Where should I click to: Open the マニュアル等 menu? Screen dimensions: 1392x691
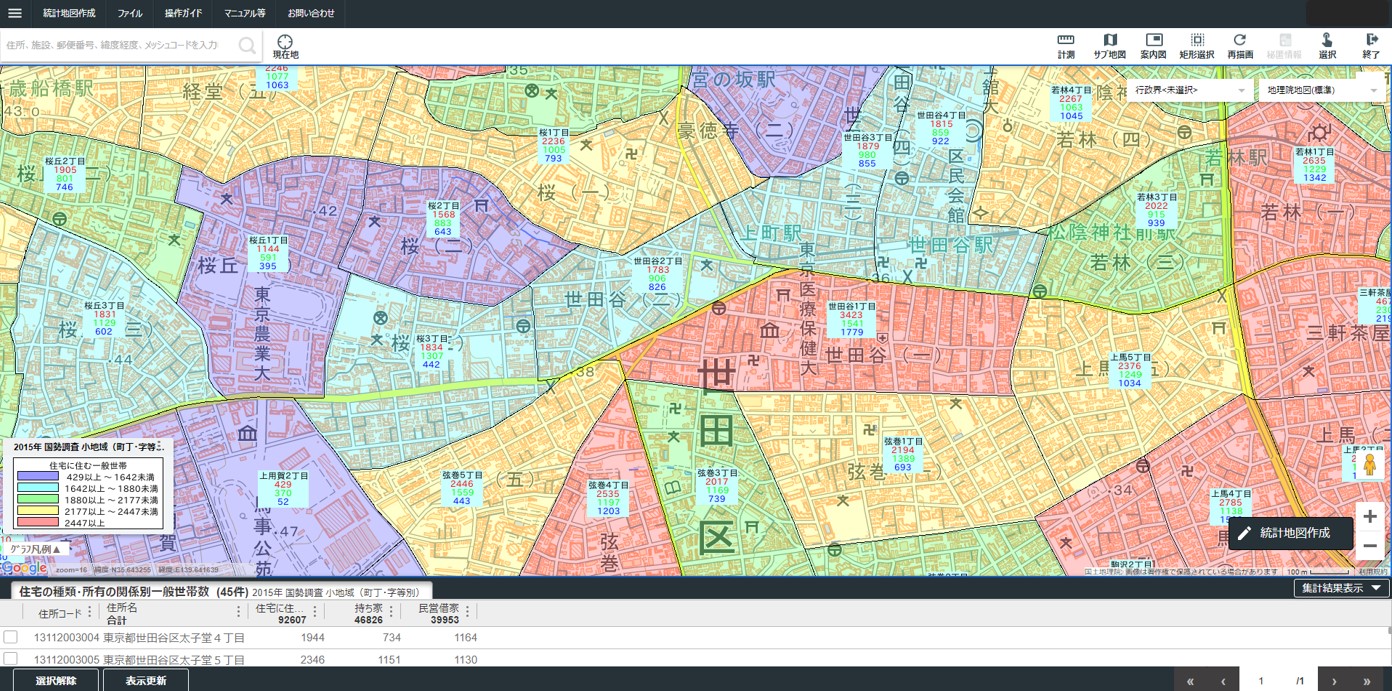point(245,14)
